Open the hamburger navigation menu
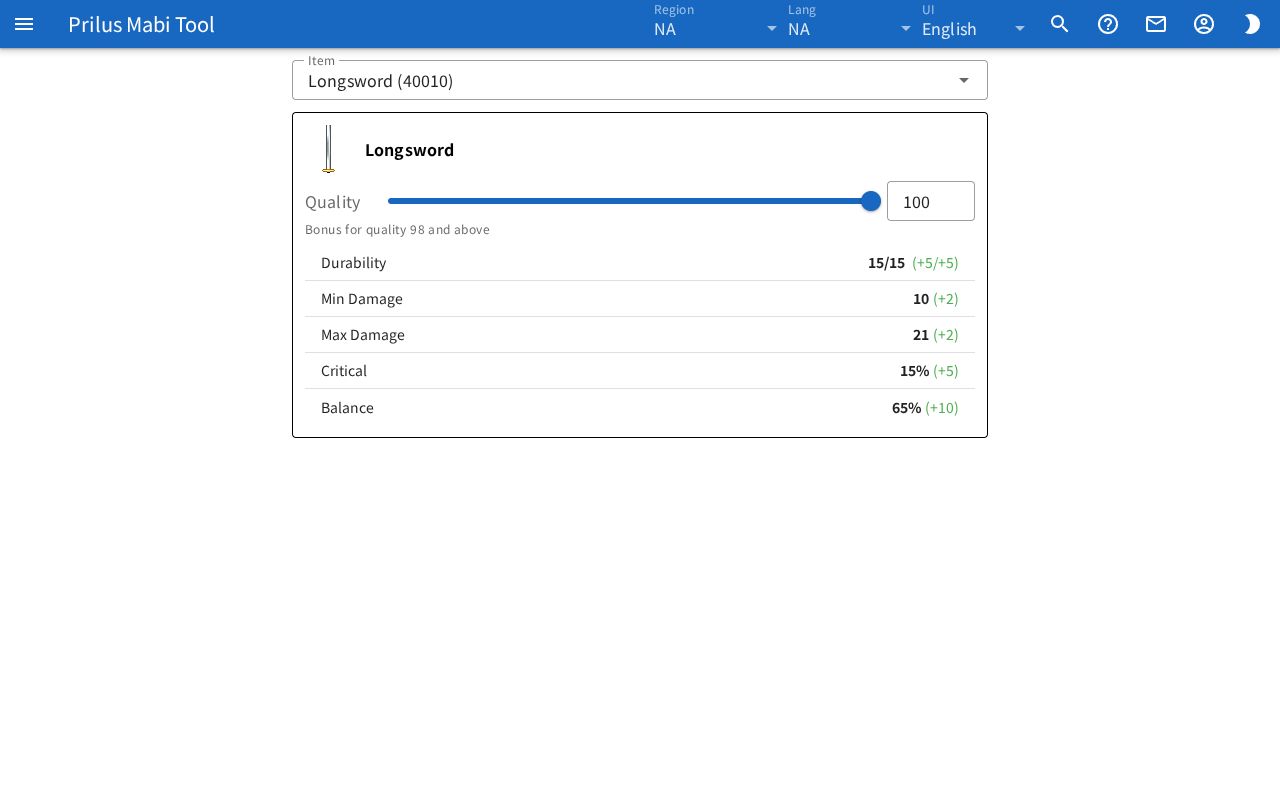This screenshot has width=1280, height=800. click(24, 24)
